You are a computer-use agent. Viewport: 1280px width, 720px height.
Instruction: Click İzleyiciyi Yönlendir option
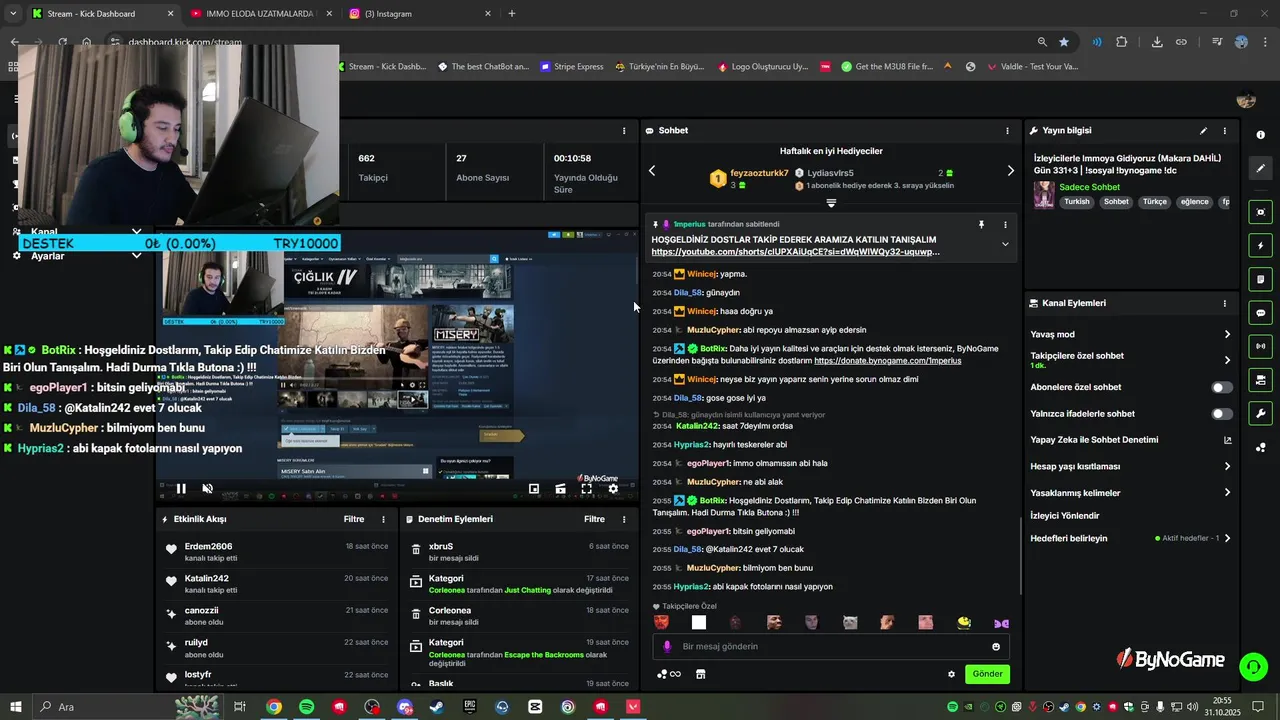[x=1064, y=516]
